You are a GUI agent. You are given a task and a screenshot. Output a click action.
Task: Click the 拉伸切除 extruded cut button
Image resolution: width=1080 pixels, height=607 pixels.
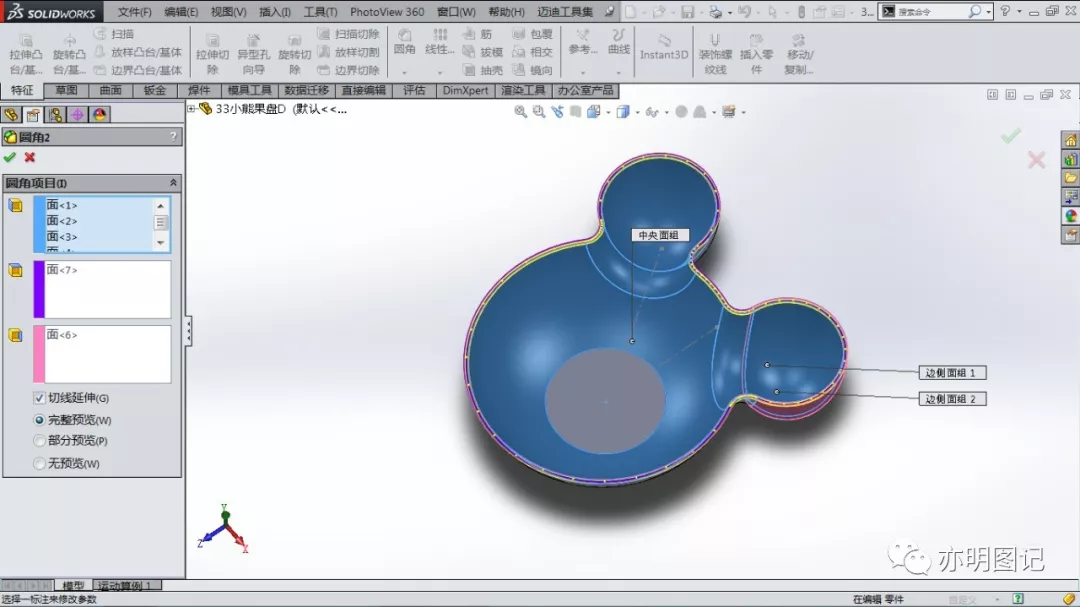(x=212, y=54)
